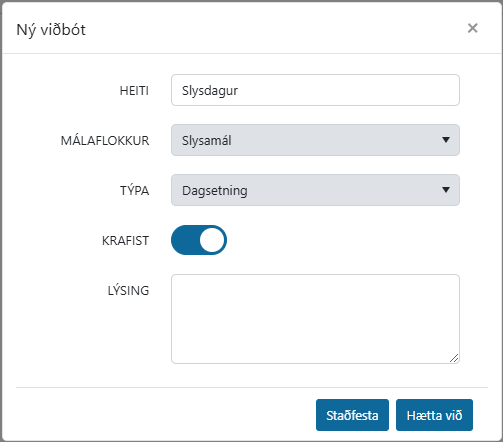This screenshot has height=442, width=503.
Task: Click the MÁLAFLOKKUR field label
Action: (x=105, y=141)
